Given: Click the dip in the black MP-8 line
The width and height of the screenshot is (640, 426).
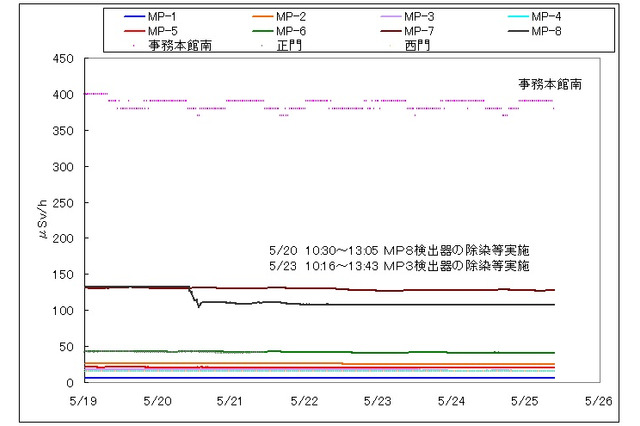Looking at the screenshot, I should 198,305.
